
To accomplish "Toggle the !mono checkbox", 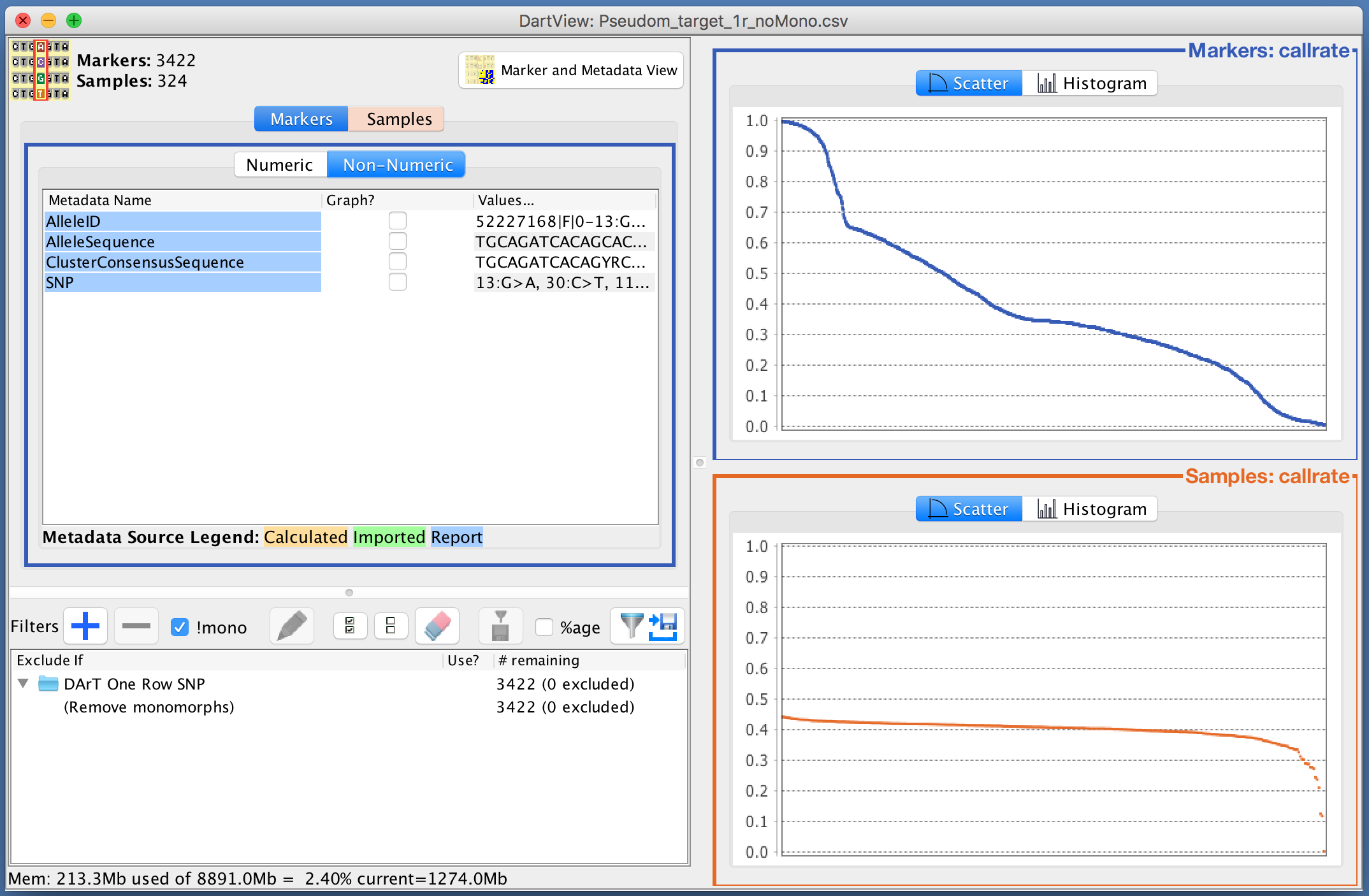I will tap(180, 627).
